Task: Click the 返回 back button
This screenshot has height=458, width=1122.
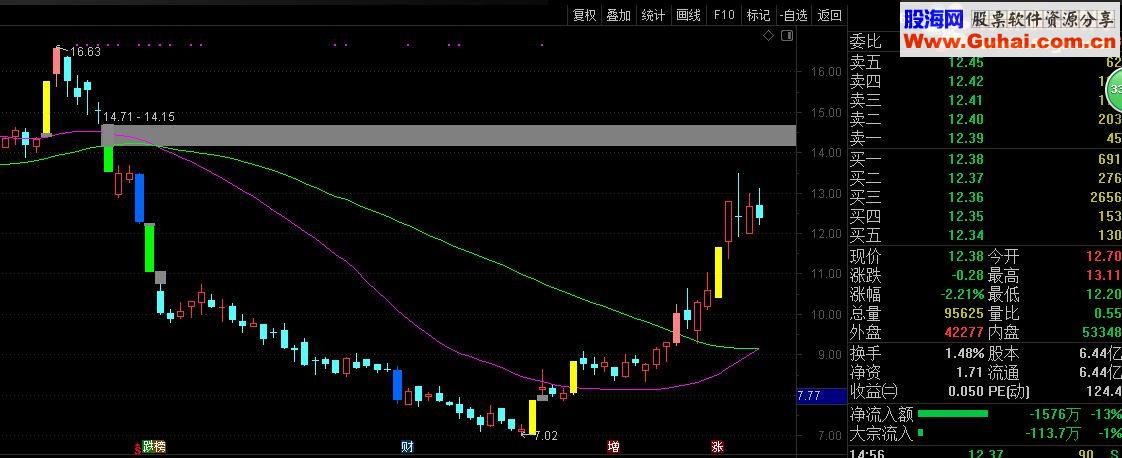Action: tap(829, 15)
